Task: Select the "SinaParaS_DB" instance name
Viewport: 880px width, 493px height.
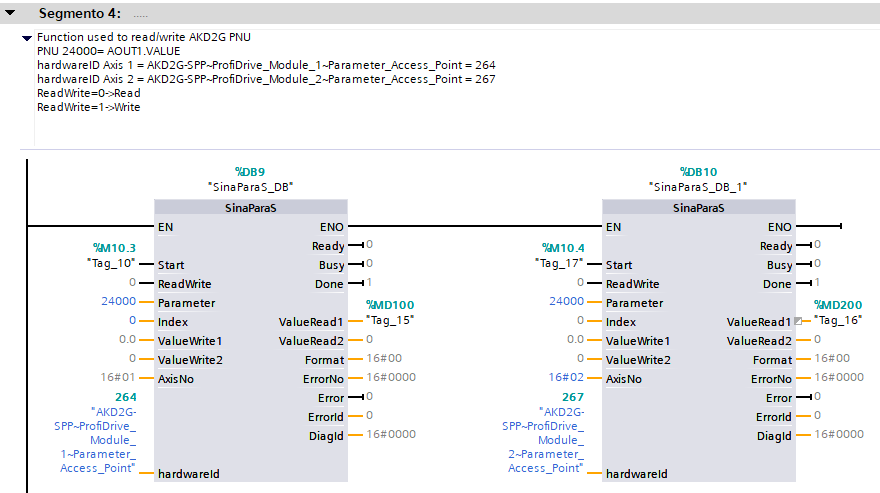Action: (250, 186)
